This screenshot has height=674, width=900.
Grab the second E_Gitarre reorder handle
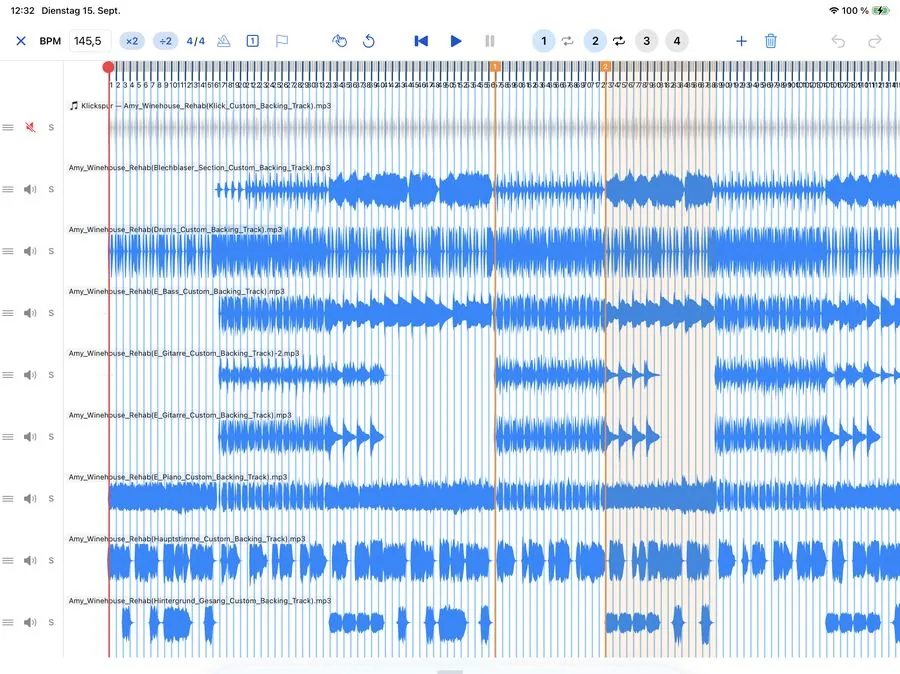coord(8,437)
